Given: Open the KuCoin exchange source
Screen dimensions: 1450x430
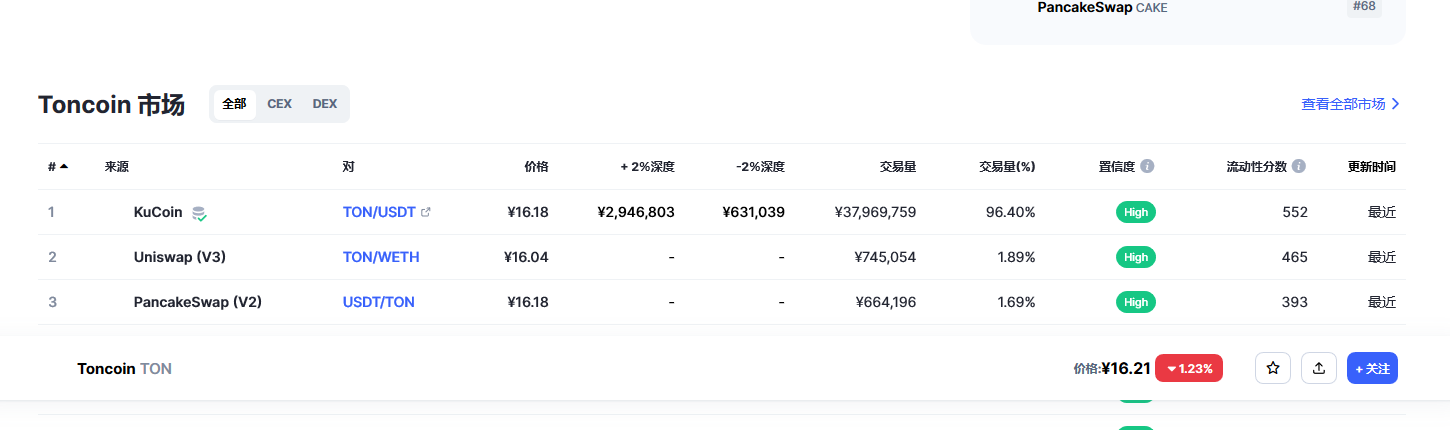Looking at the screenshot, I should click(158, 212).
